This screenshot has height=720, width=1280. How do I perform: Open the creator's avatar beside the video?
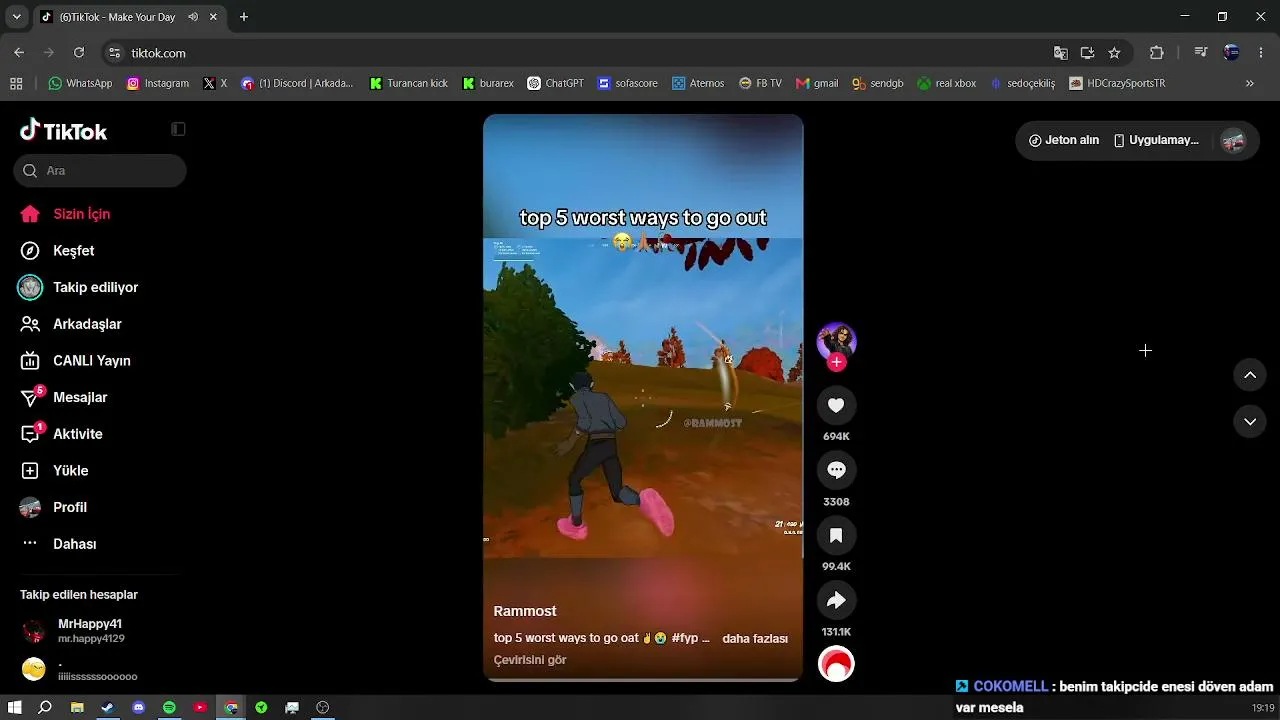[836, 341]
